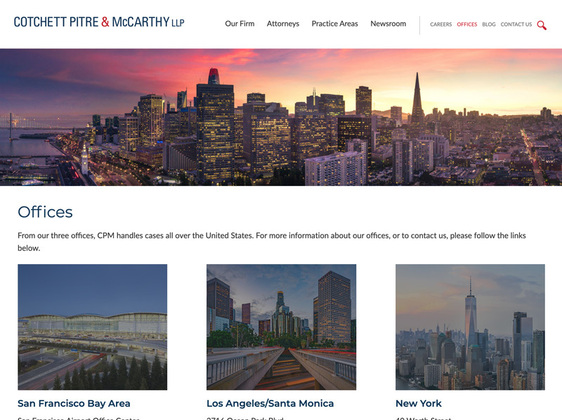The height and width of the screenshot is (420, 562).
Task: Select the Offices link in the header
Action: tap(467, 24)
